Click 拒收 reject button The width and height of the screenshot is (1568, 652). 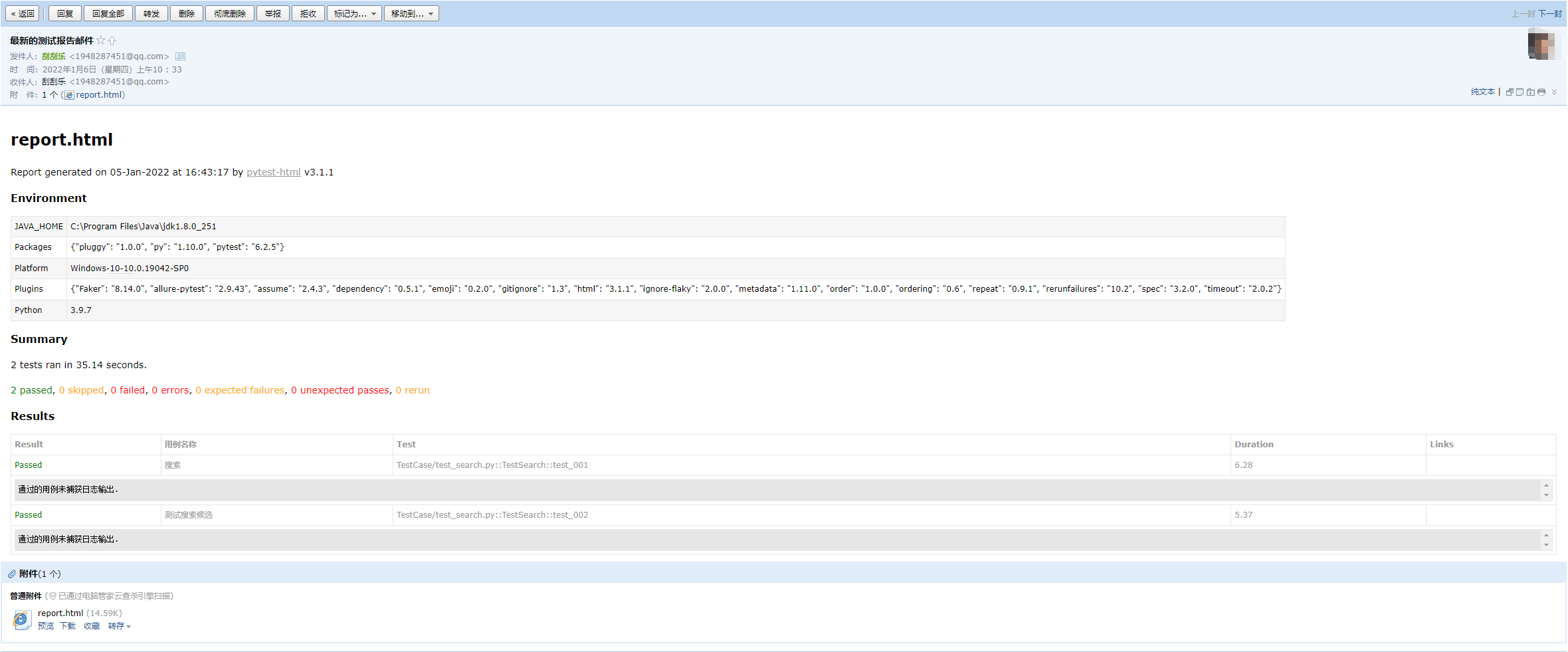tap(308, 13)
